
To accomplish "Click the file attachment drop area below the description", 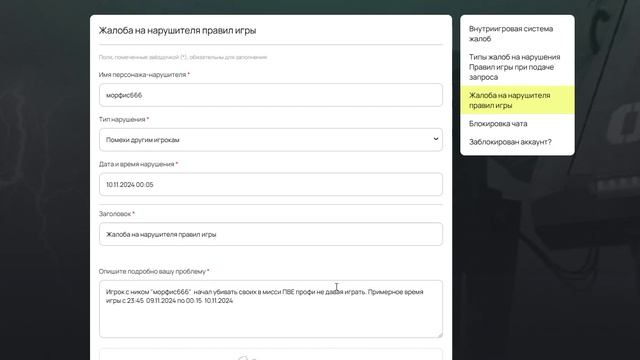I will click(x=271, y=354).
